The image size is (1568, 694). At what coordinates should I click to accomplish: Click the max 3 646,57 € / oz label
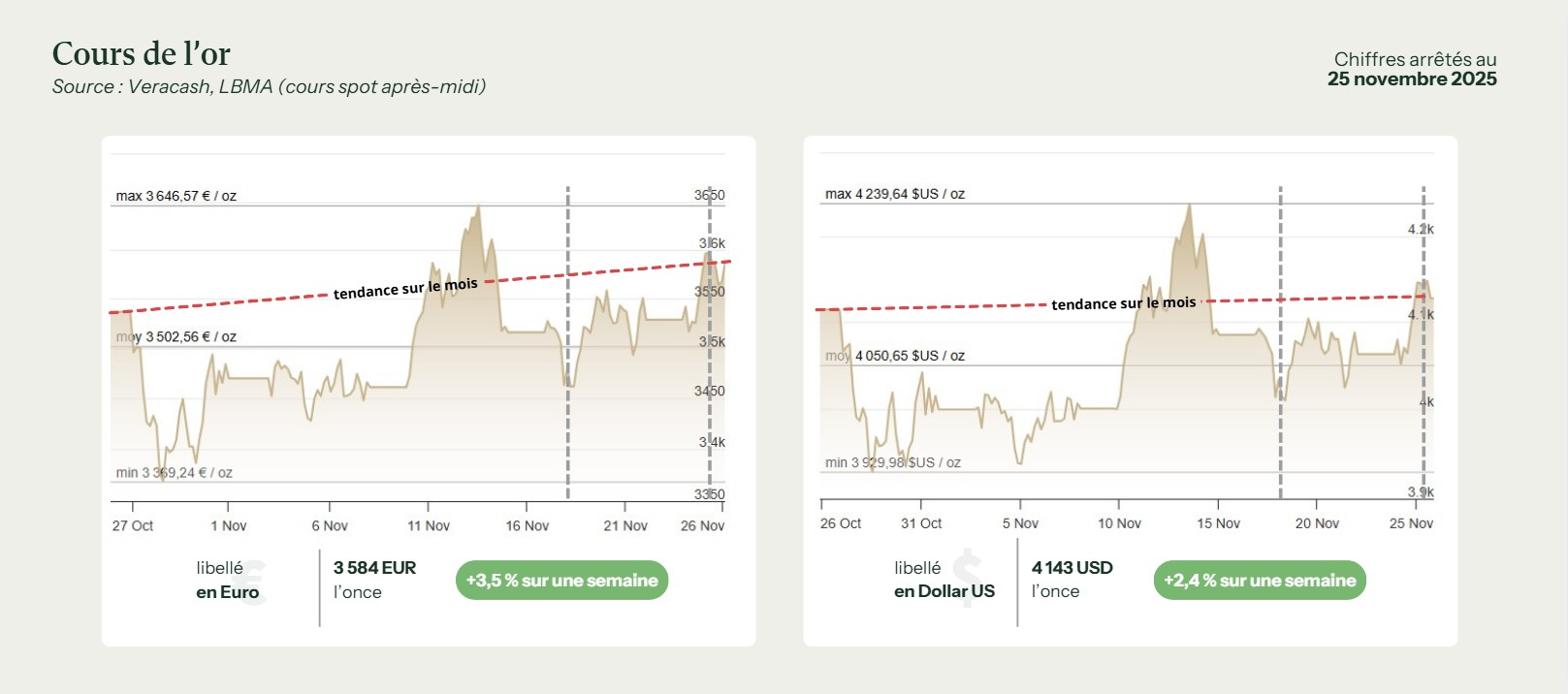click(176, 196)
